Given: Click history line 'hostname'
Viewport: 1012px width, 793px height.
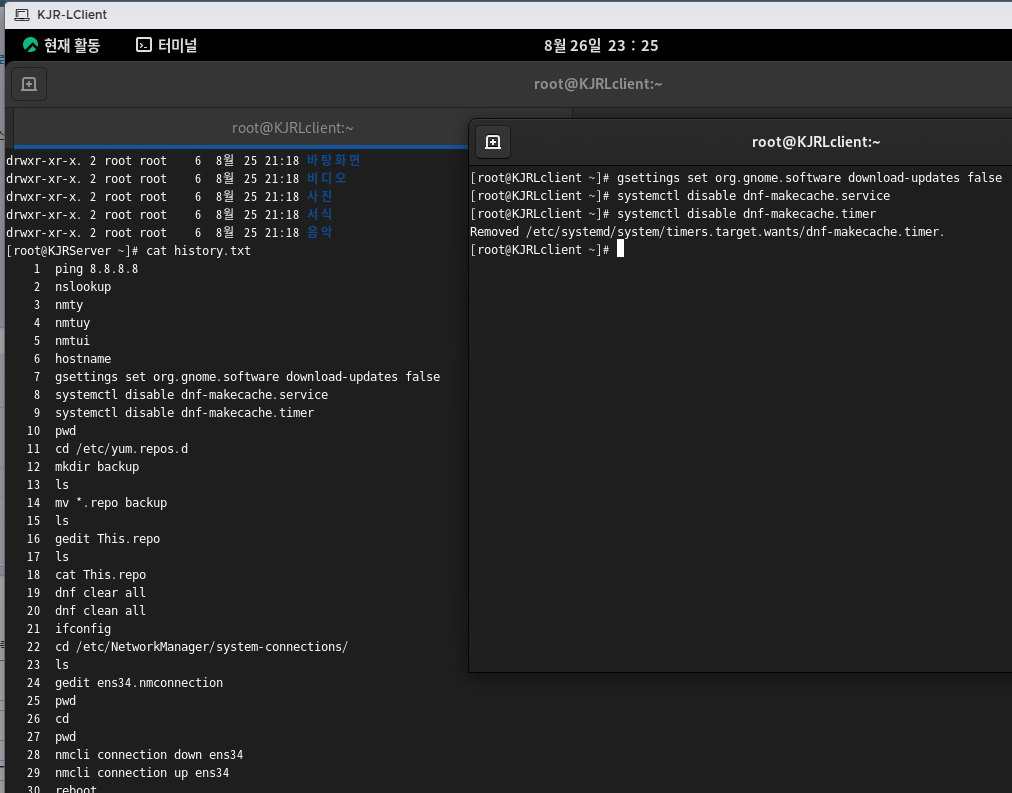Looking at the screenshot, I should coord(83,359).
